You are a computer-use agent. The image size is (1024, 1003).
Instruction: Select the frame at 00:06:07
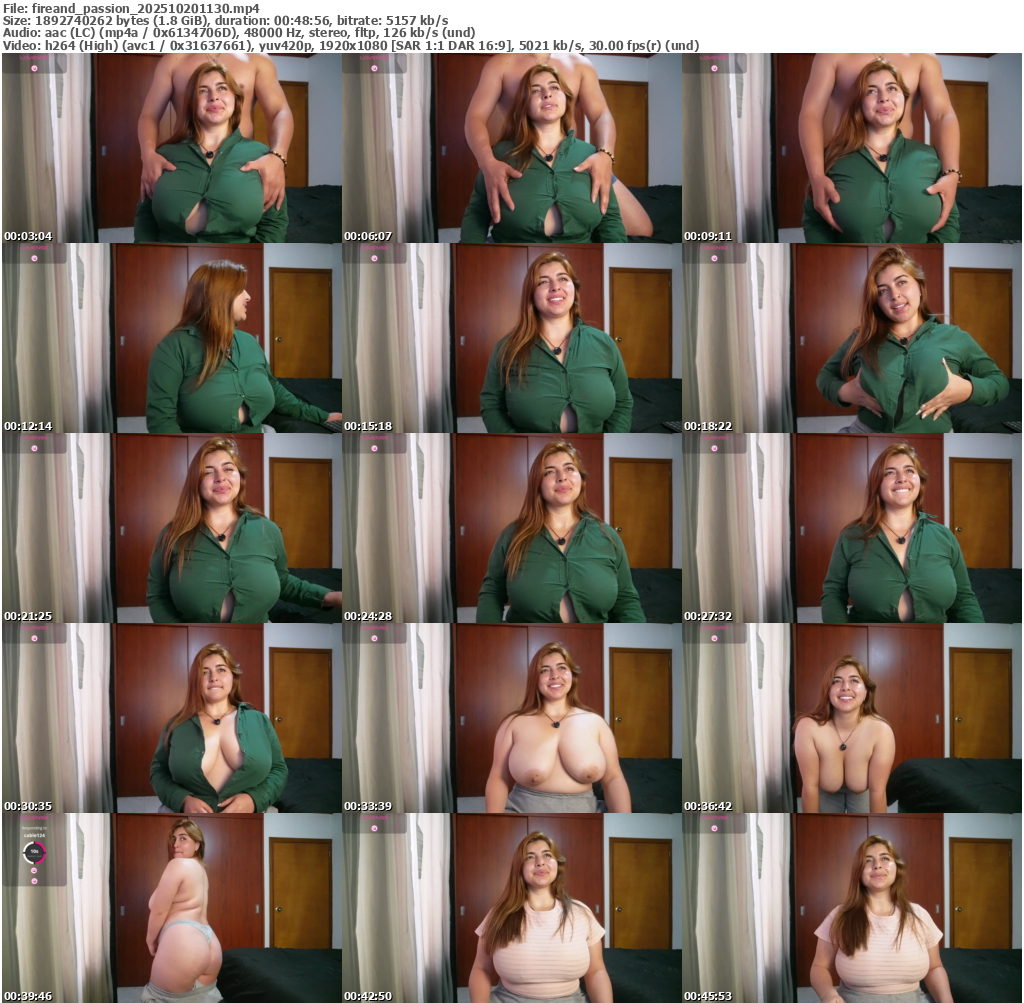(511, 148)
